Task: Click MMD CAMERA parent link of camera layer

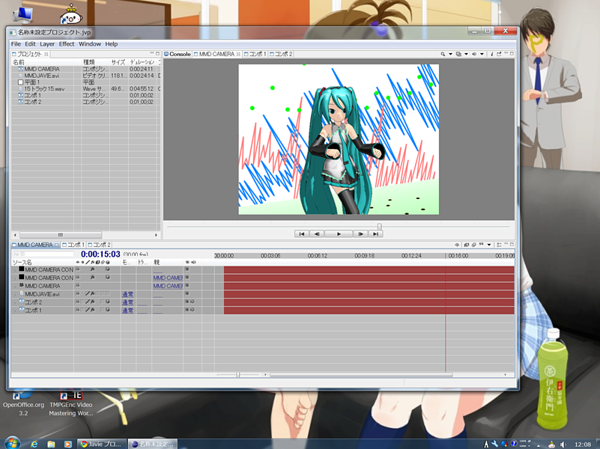Action: coord(168,286)
